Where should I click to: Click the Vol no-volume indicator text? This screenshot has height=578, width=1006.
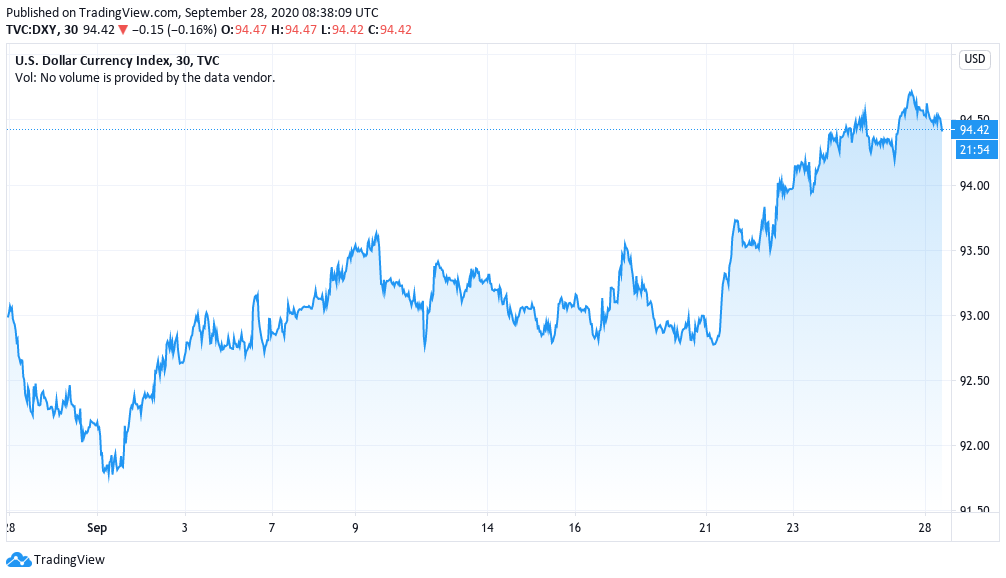click(x=144, y=77)
